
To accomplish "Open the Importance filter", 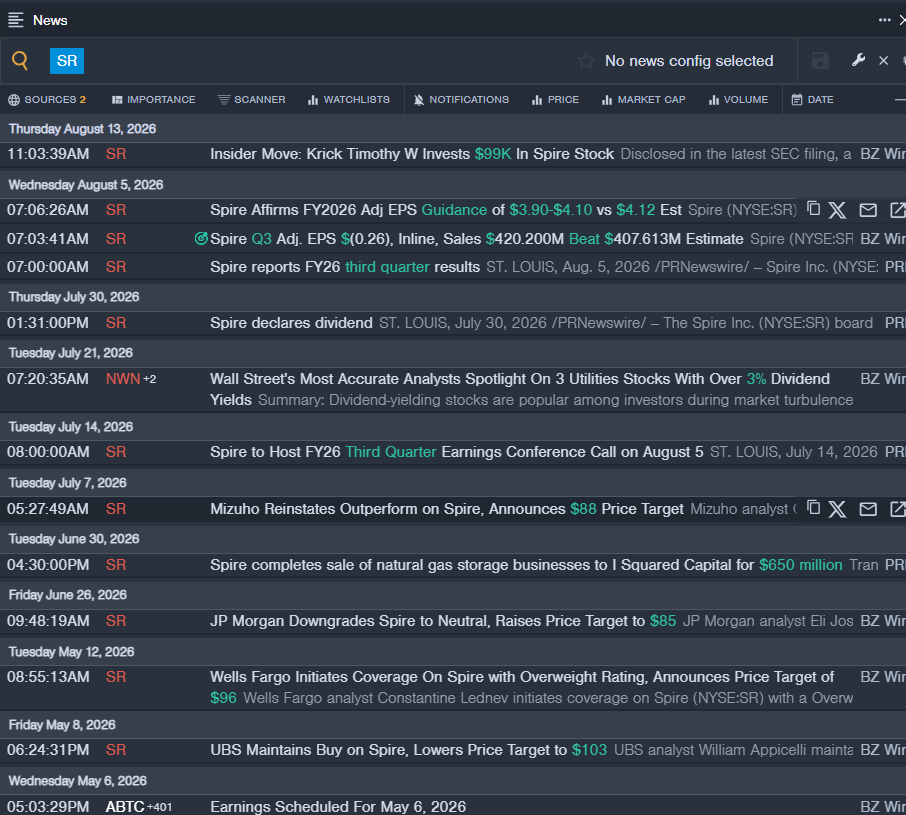I will [x=154, y=99].
